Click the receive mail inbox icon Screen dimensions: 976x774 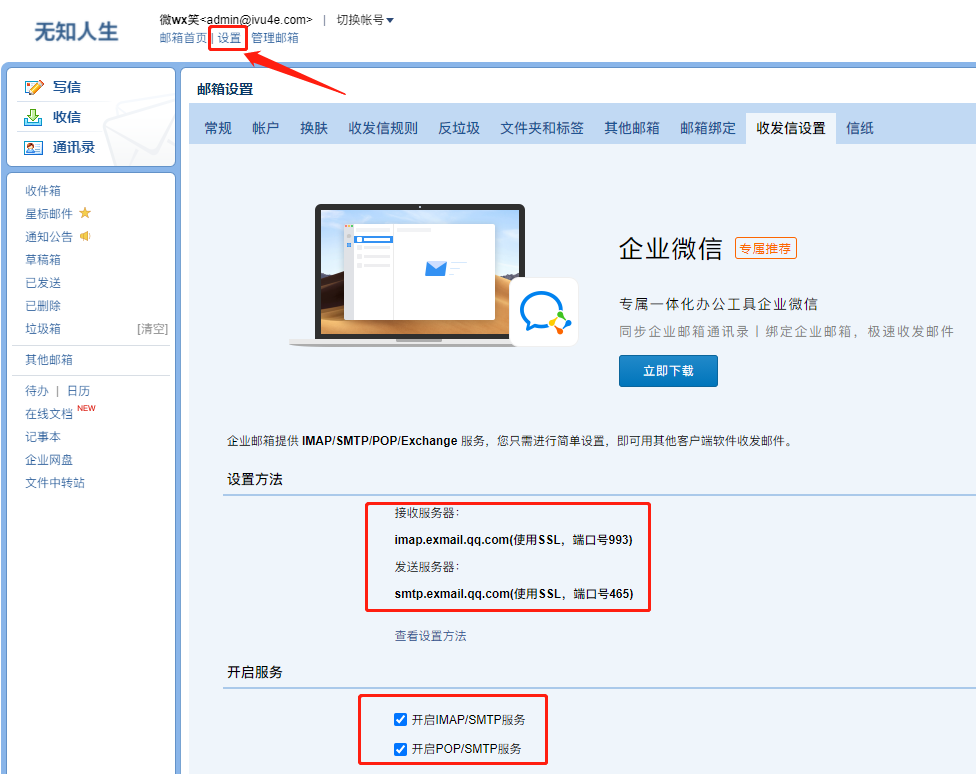(34, 117)
